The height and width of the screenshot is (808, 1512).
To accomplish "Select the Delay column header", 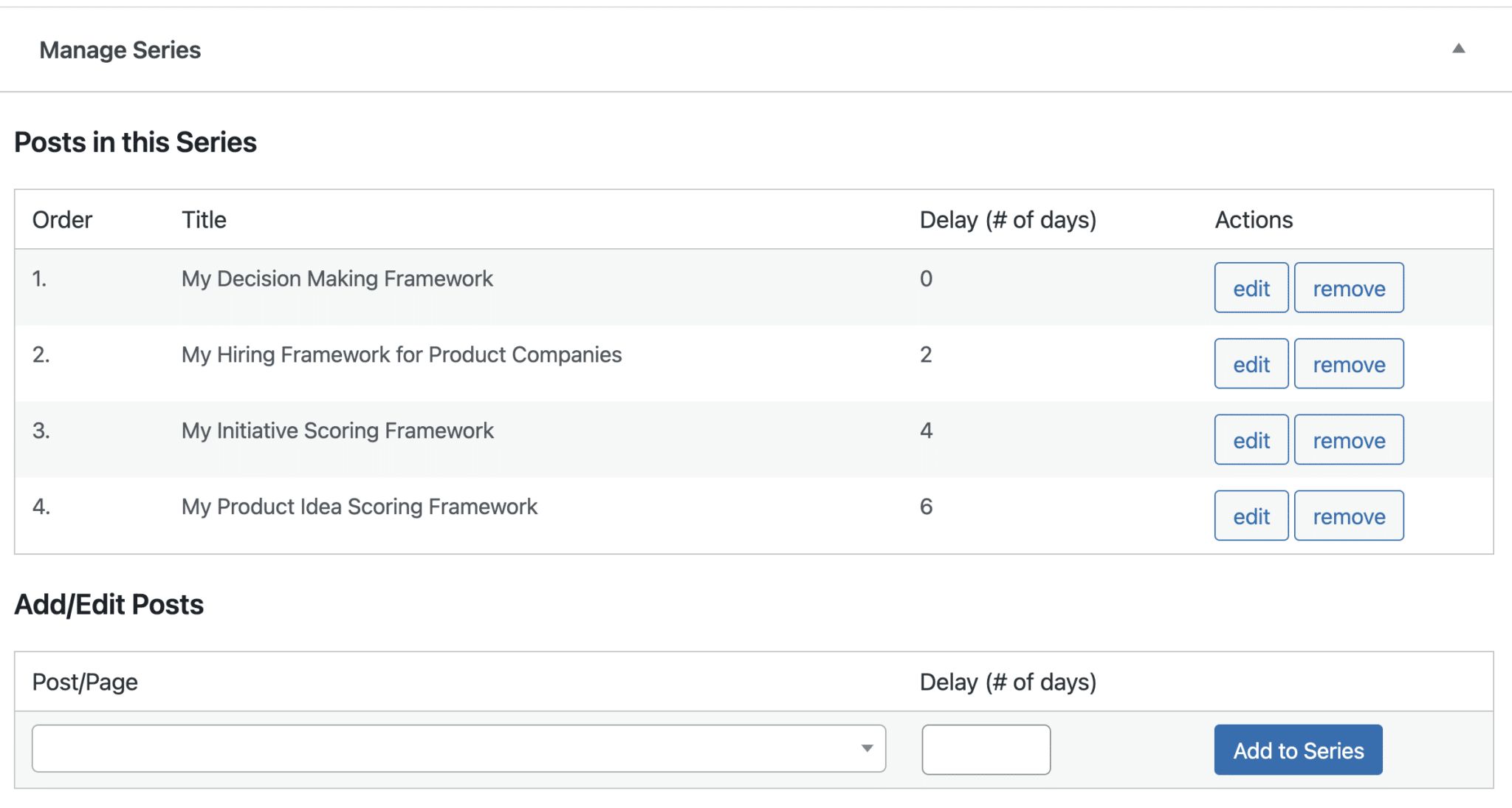I will pos(1008,219).
